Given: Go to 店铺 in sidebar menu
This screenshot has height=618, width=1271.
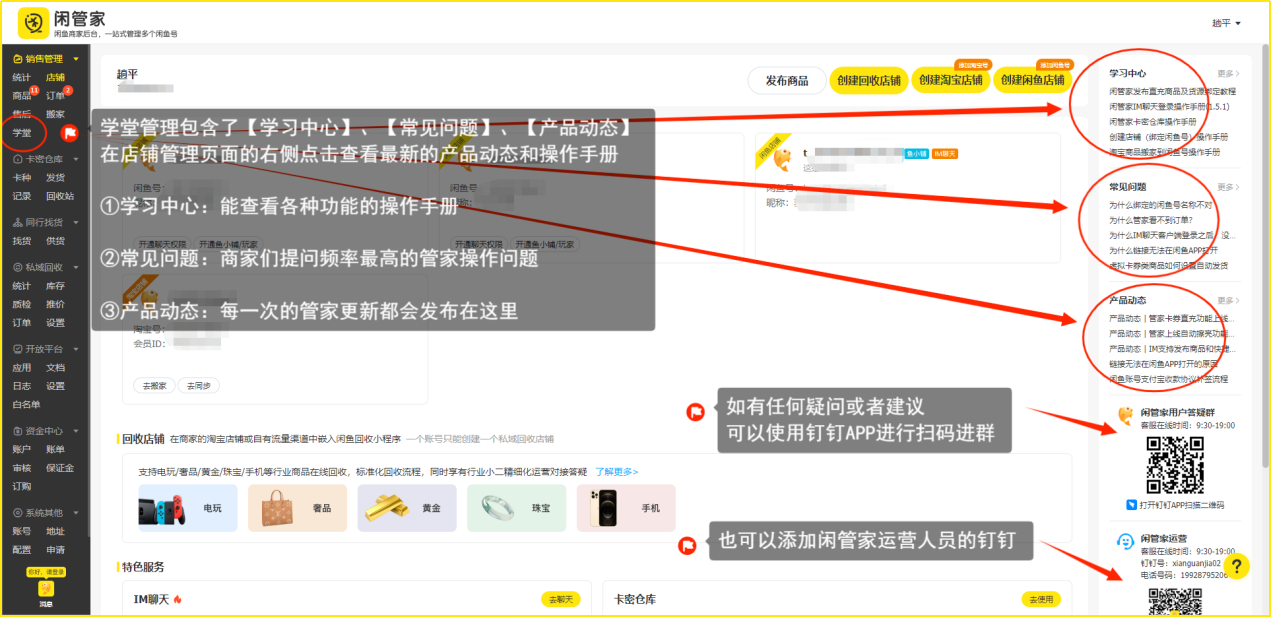Looking at the screenshot, I should click(x=55, y=77).
